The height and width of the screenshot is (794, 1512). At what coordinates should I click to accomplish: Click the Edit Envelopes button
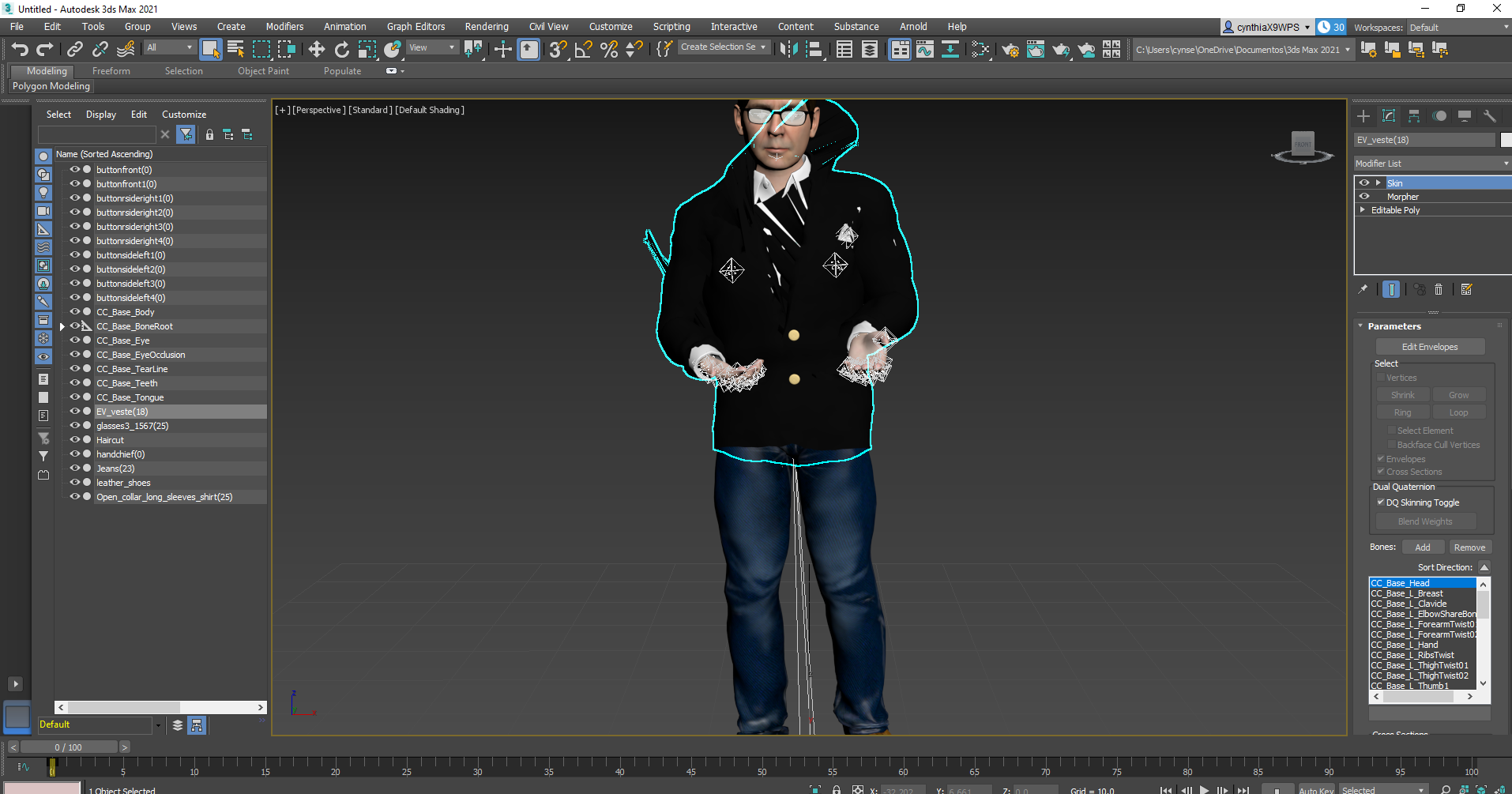pos(1430,347)
